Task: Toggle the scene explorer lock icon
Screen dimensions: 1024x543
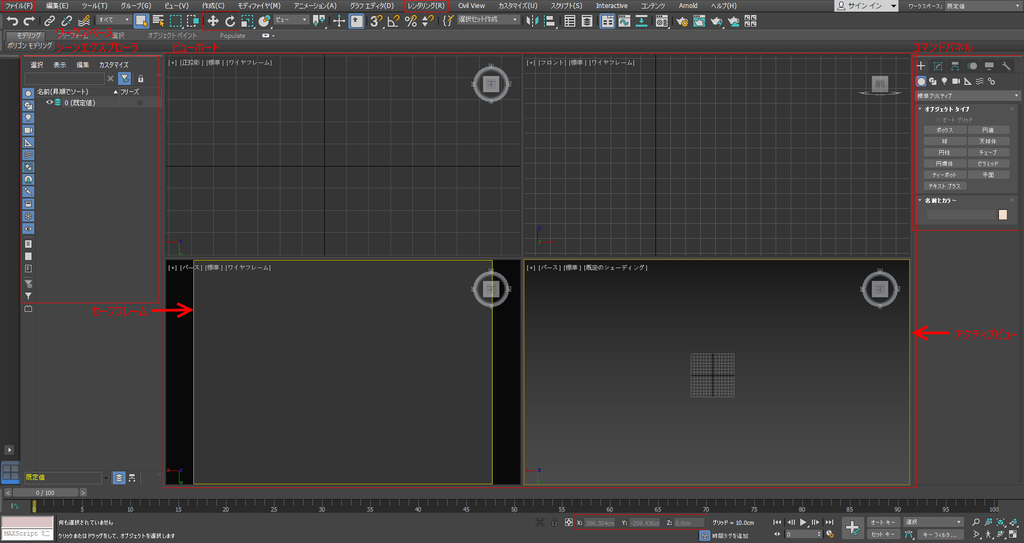Action: pyautogui.click(x=140, y=78)
